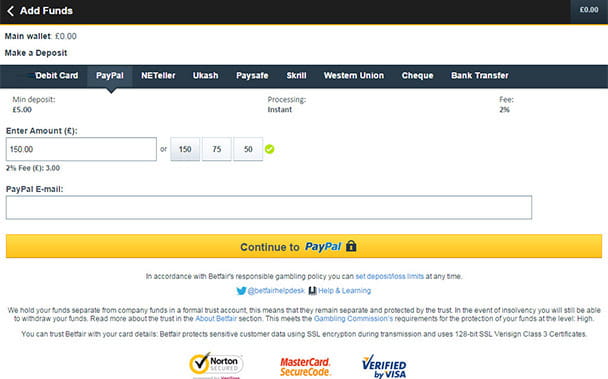Select the Cheque tab
Viewport: 608px width, 379px height.
(x=417, y=76)
